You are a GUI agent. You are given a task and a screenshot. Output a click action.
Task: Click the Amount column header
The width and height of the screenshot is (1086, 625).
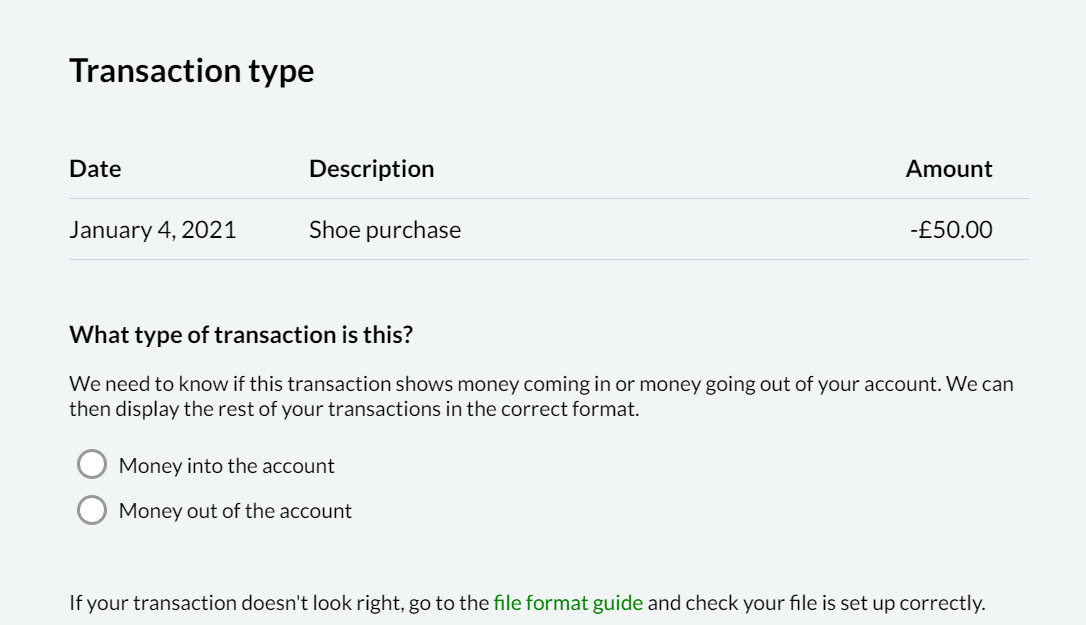click(x=948, y=169)
